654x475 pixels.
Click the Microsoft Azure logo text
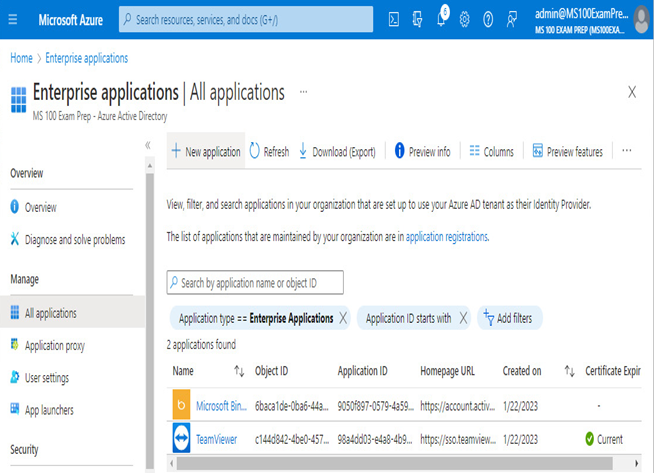pyautogui.click(x=70, y=20)
